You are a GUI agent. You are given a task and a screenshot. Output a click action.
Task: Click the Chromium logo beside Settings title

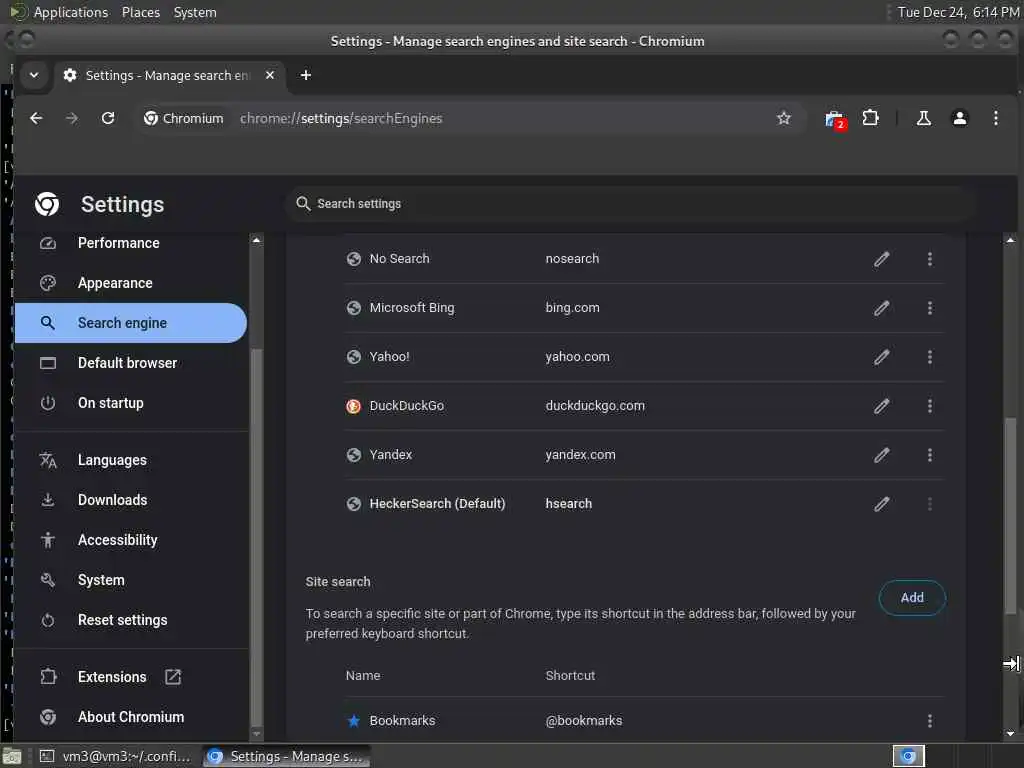click(x=47, y=204)
